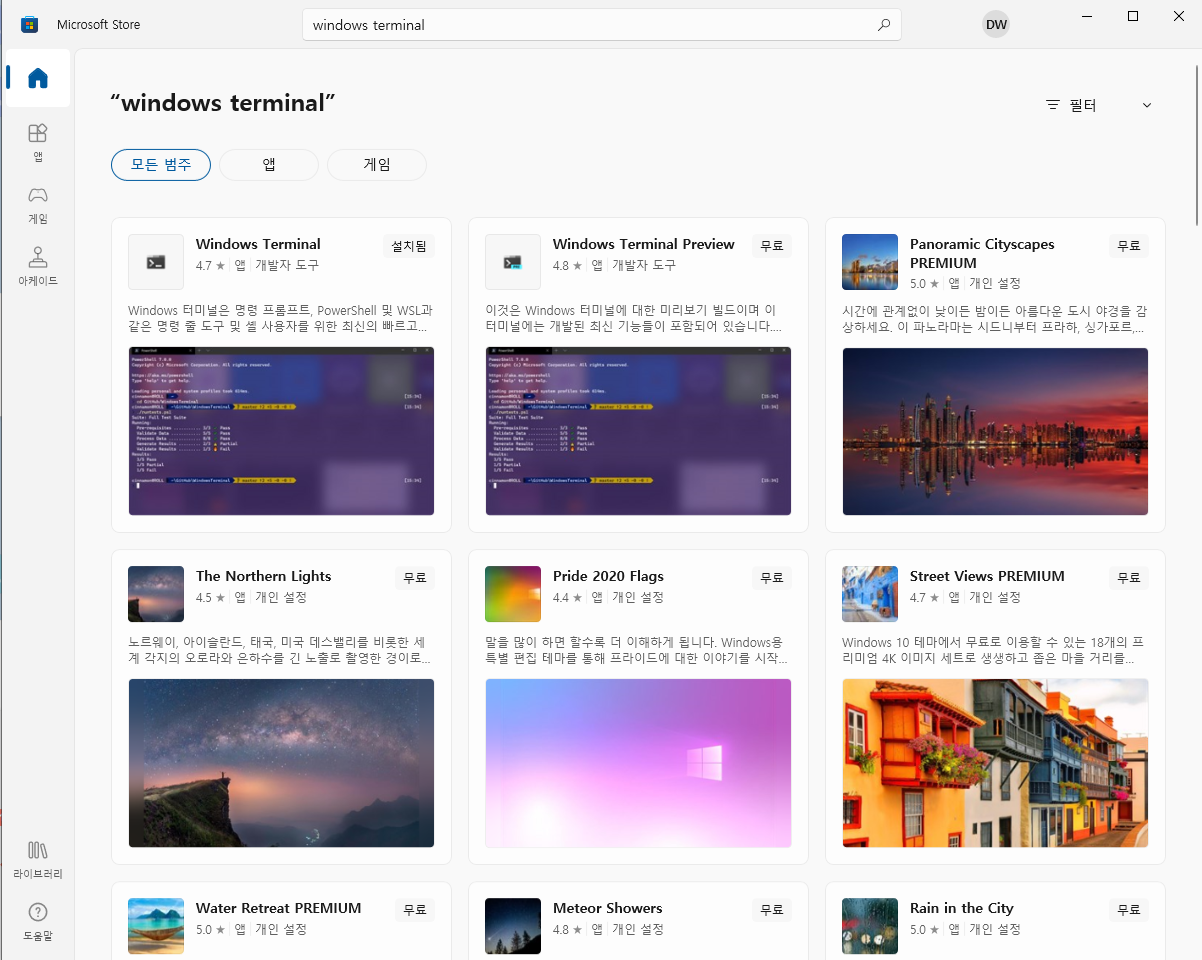The width and height of the screenshot is (1202, 960).
Task: Click the vertical scrollbar thumb
Action: tap(1198, 145)
